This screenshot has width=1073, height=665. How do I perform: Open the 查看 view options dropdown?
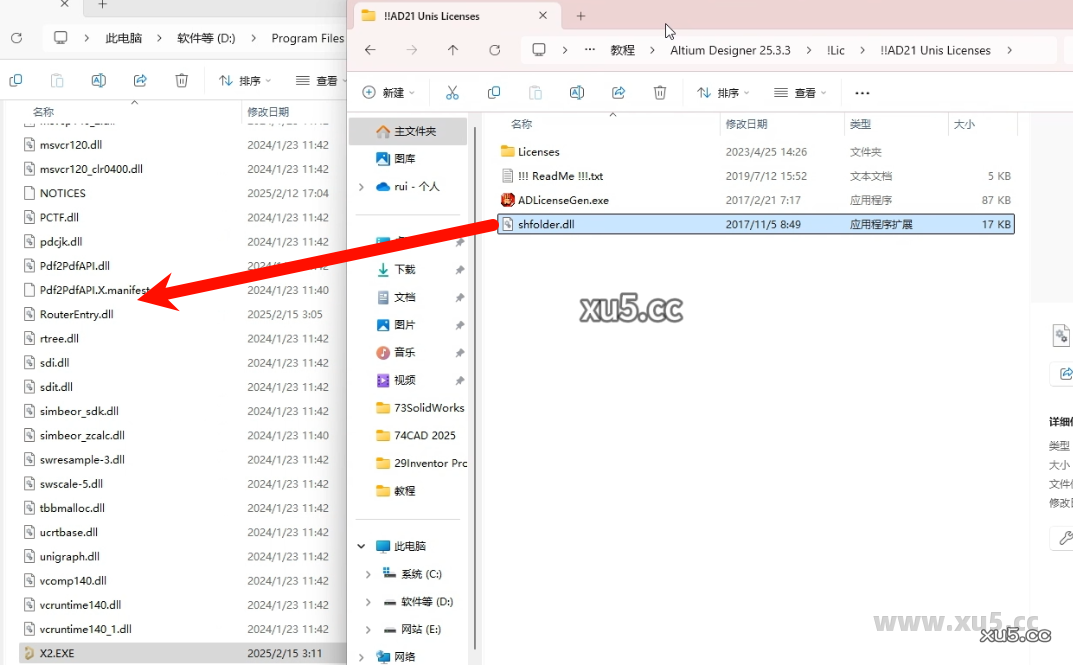(x=800, y=92)
